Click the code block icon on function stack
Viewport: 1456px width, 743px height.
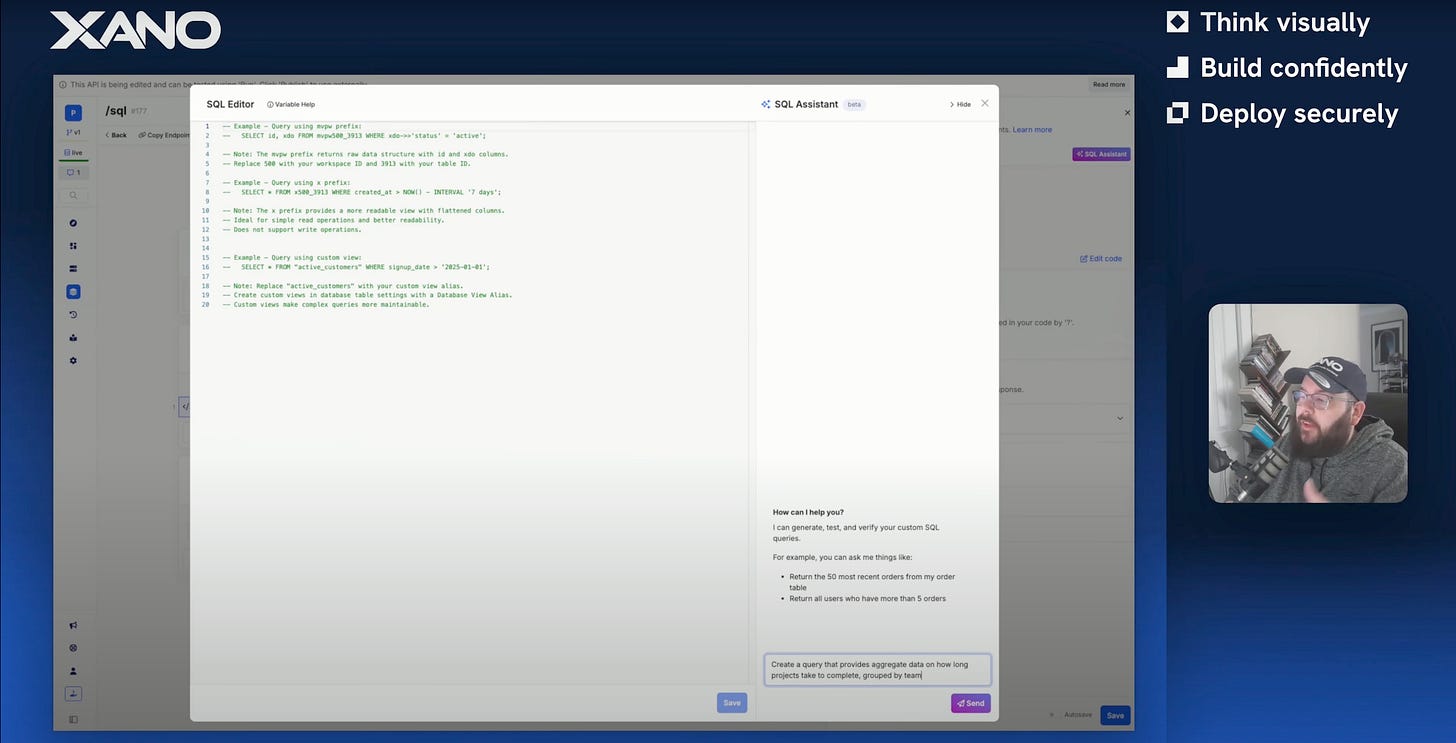pyautogui.click(x=184, y=407)
